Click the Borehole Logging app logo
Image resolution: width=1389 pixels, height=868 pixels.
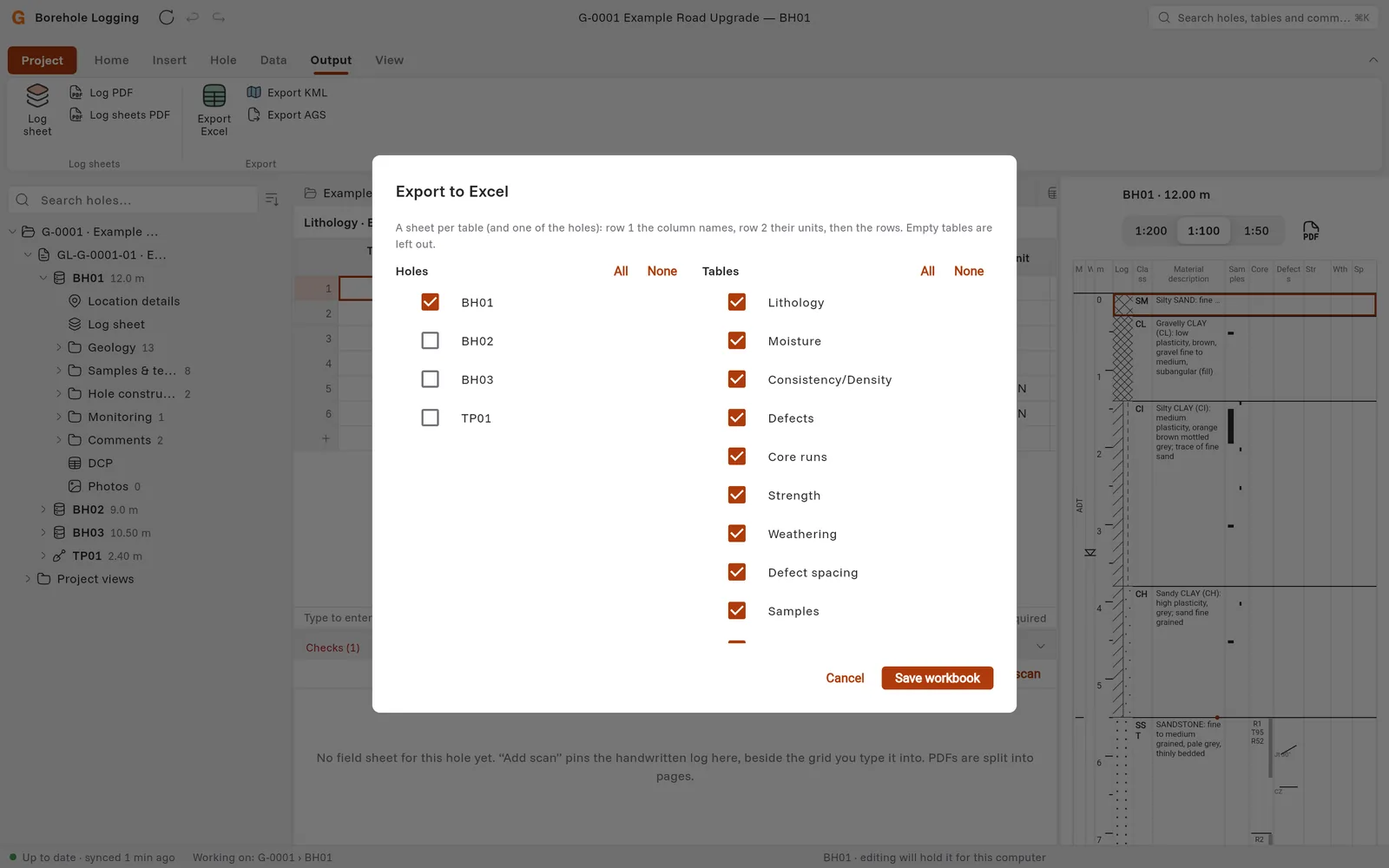pos(18,17)
